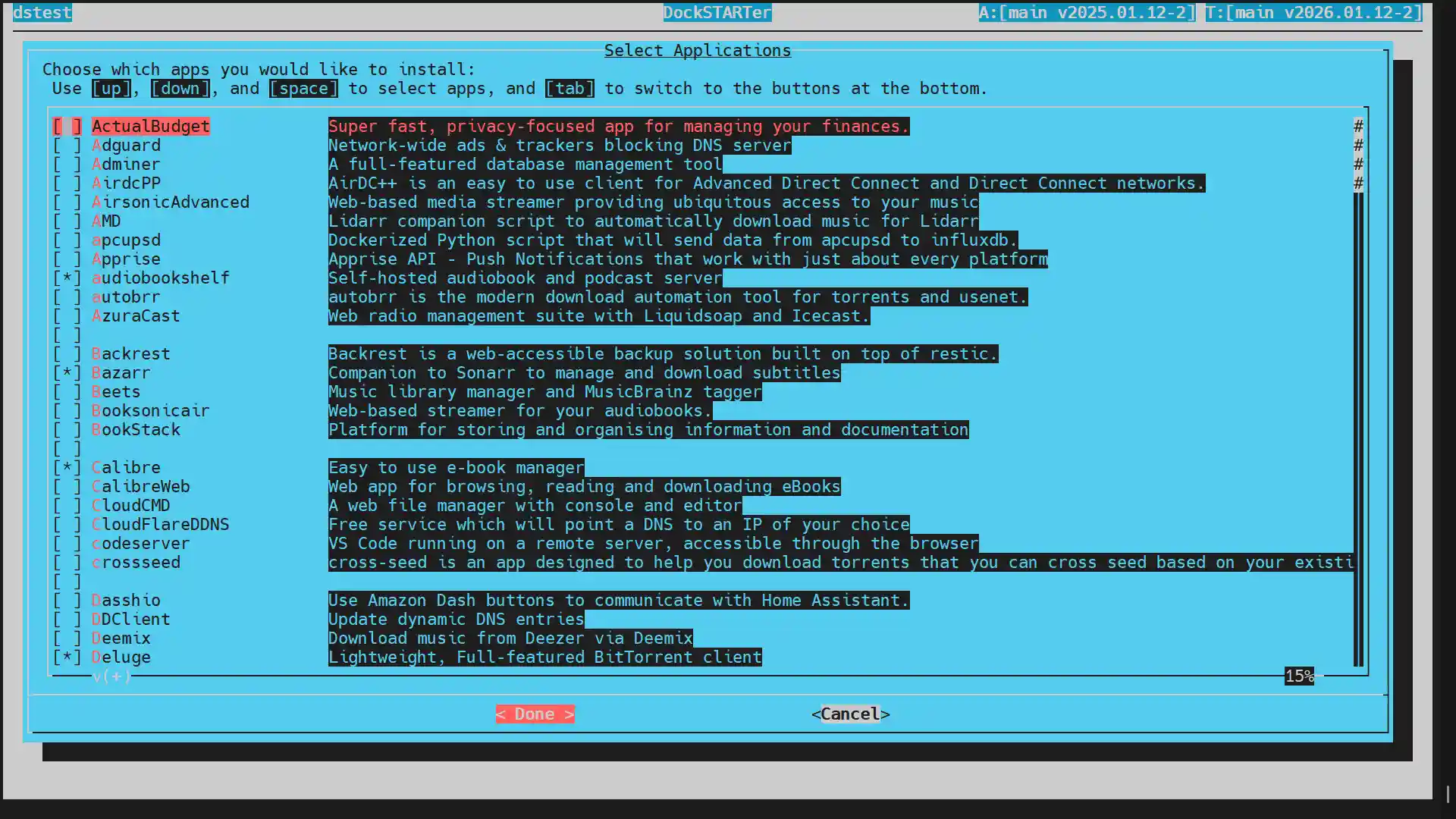Check the ActualBudget checkbox

(x=67, y=127)
